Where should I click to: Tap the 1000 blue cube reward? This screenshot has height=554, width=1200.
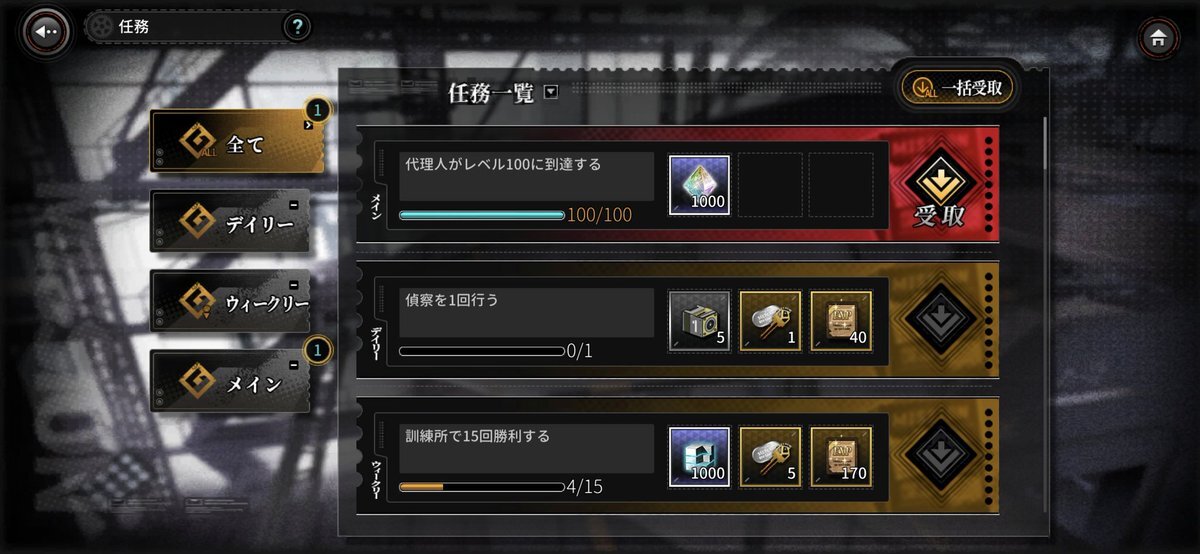click(699, 457)
